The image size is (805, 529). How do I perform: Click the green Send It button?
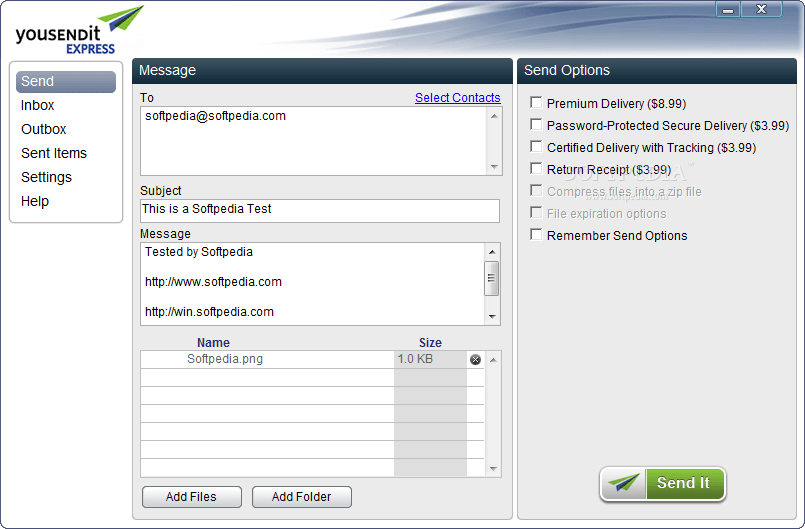tap(662, 483)
